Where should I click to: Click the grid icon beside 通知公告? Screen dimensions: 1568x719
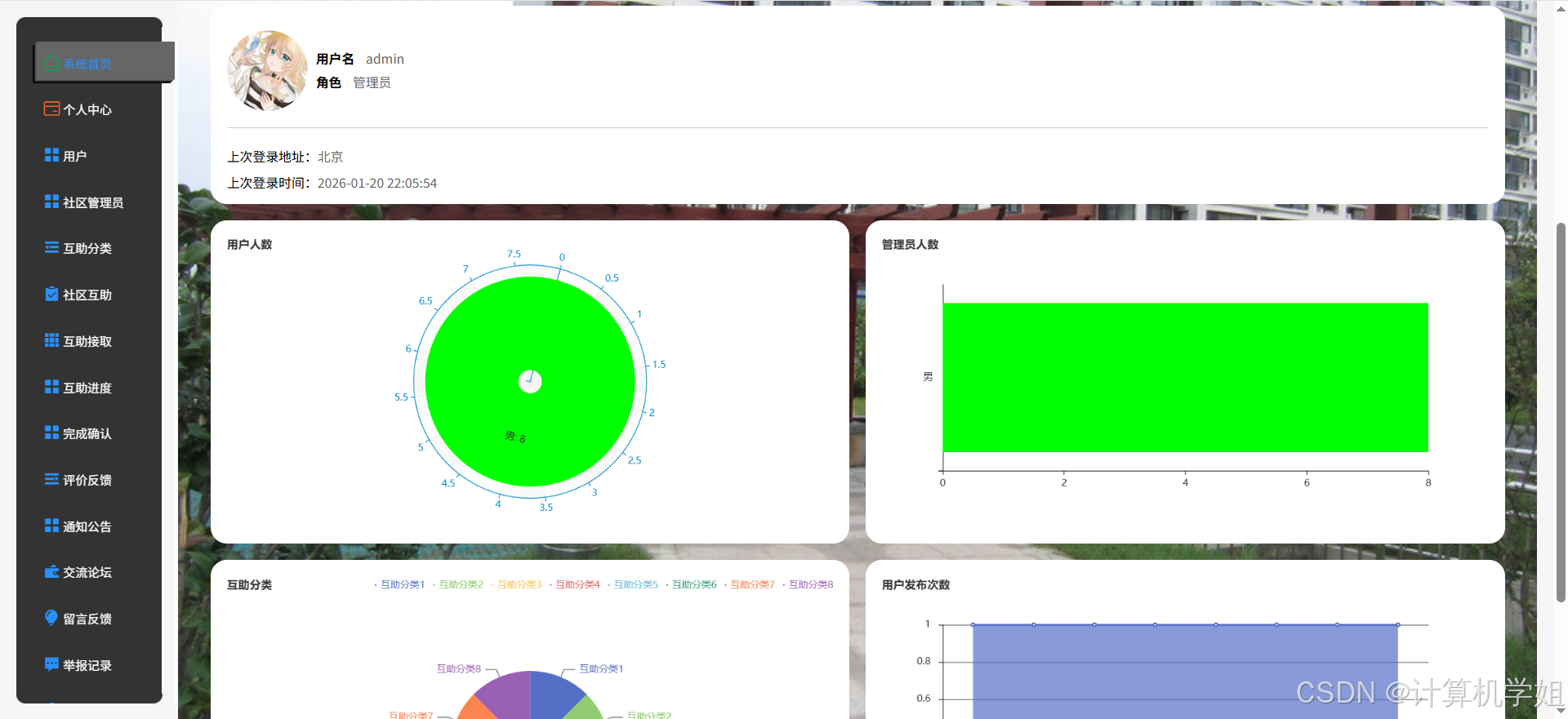click(x=51, y=526)
